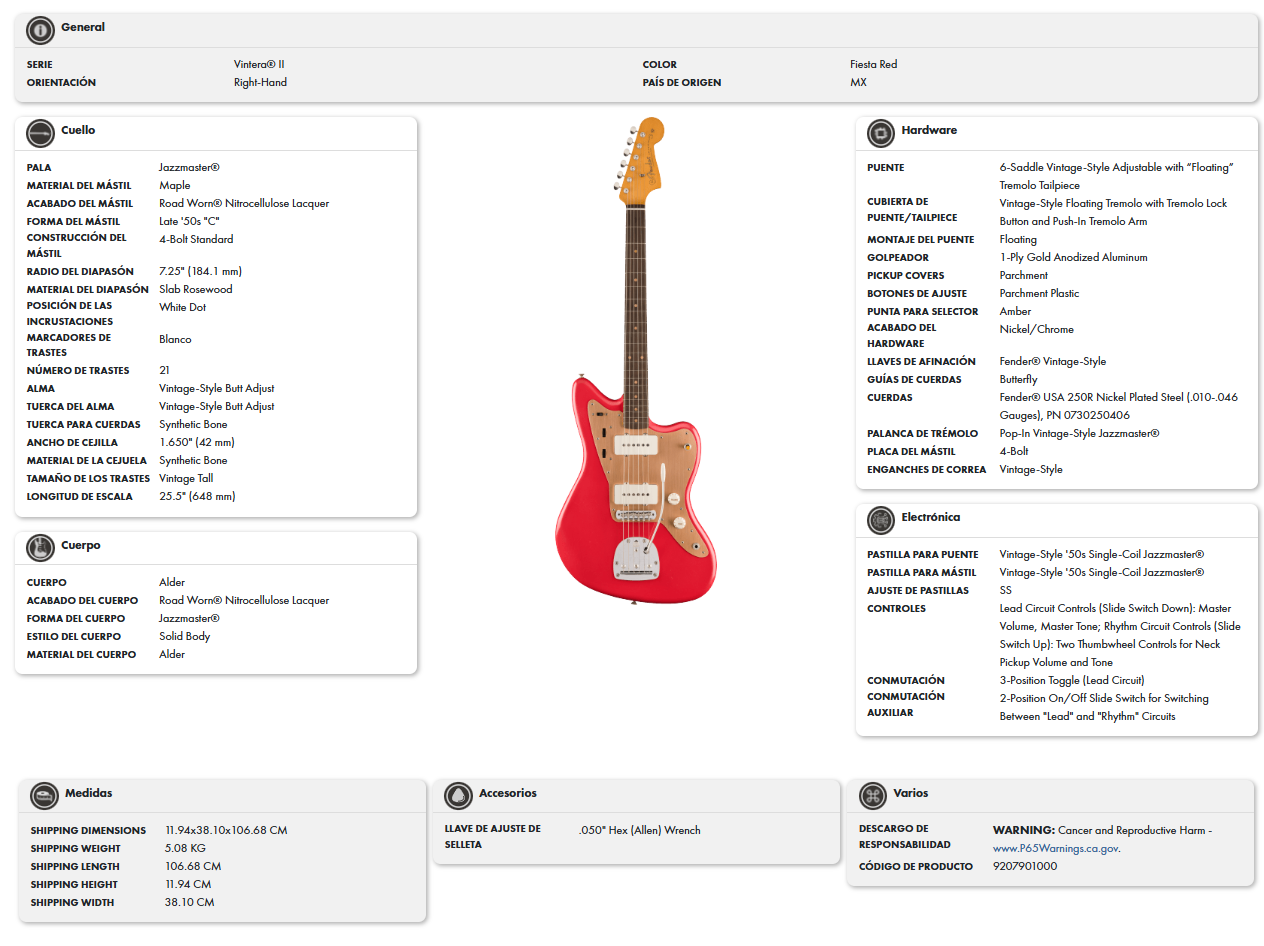Select the Parchment pickup covers value

(1024, 275)
